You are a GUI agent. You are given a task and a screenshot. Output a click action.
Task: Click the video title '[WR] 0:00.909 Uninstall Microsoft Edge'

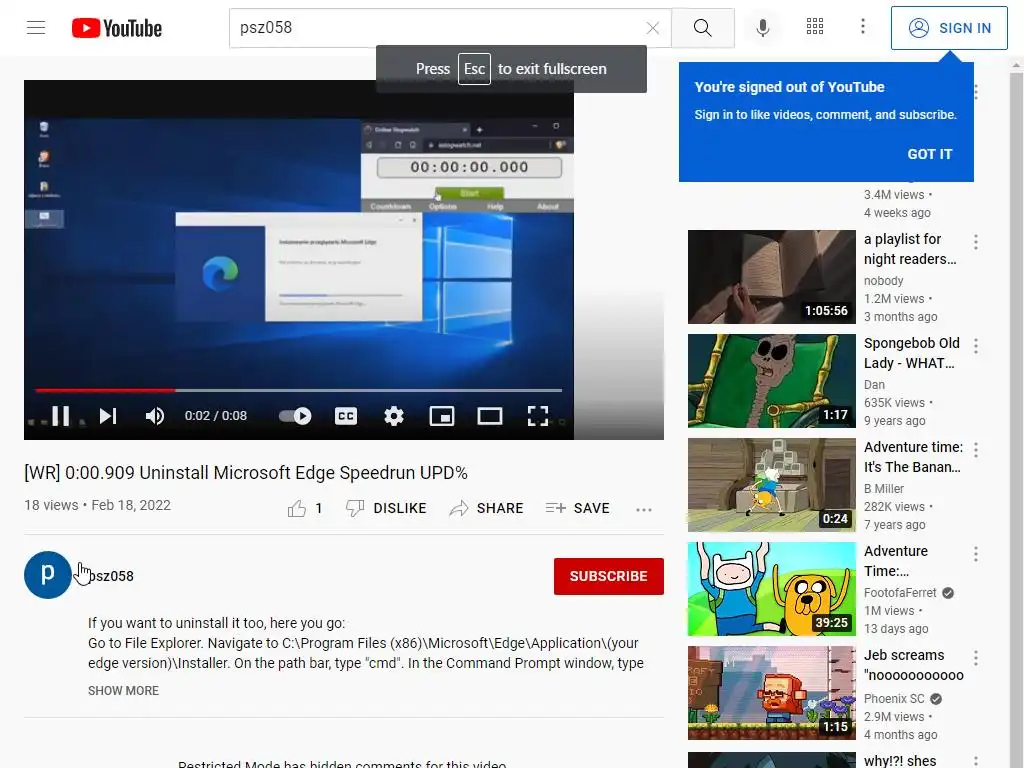(x=246, y=473)
